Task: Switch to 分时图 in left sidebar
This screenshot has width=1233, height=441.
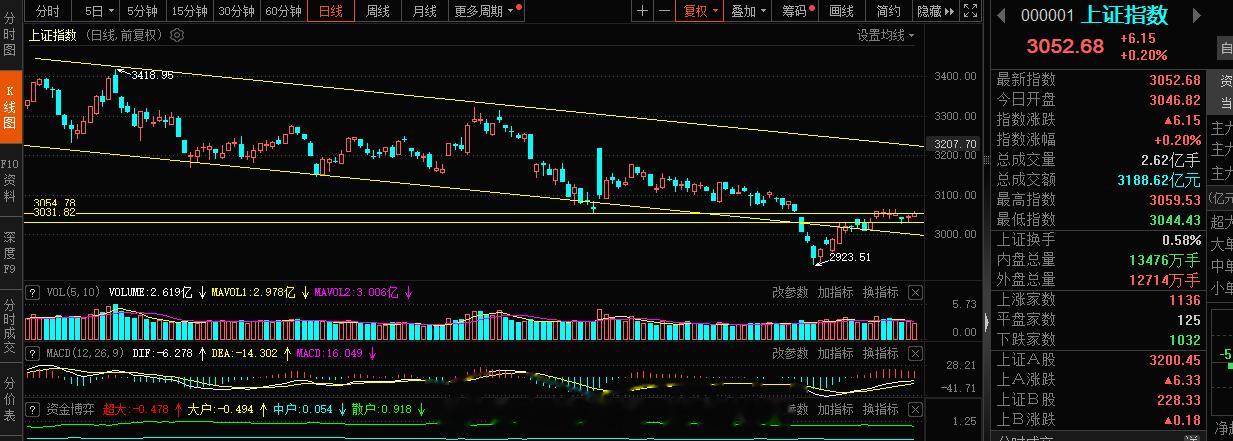Action: click(10, 33)
